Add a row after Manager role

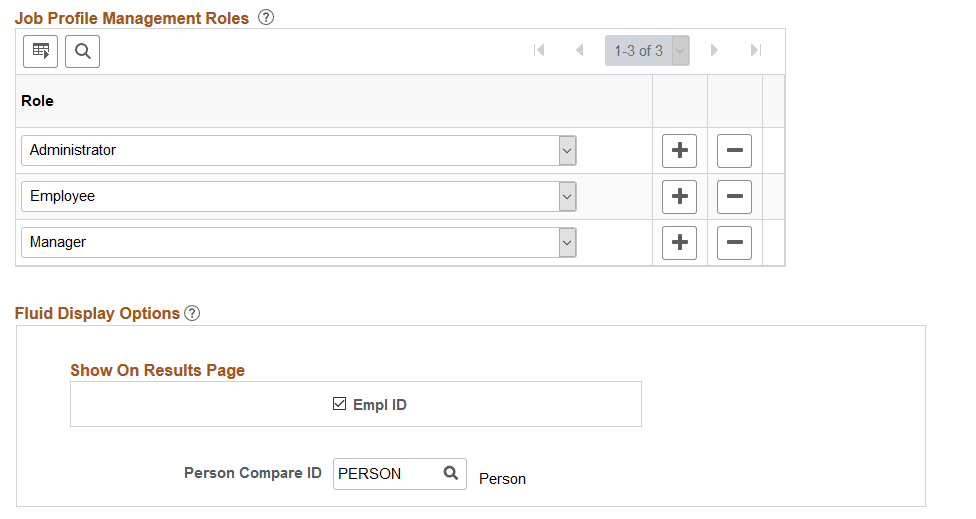pyautogui.click(x=679, y=243)
